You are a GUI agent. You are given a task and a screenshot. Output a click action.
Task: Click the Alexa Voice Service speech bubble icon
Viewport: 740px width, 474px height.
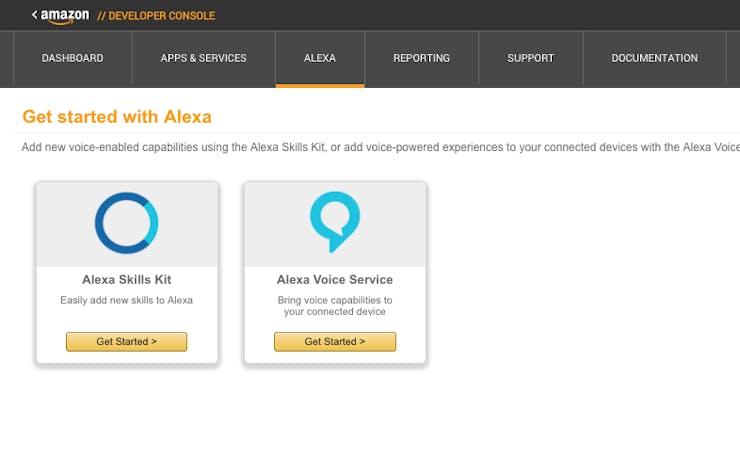335,222
